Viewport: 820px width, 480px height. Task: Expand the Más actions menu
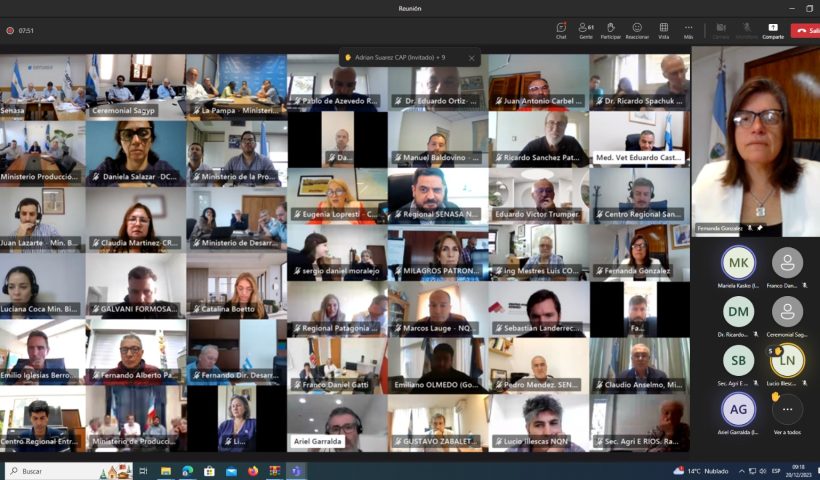pos(688,30)
